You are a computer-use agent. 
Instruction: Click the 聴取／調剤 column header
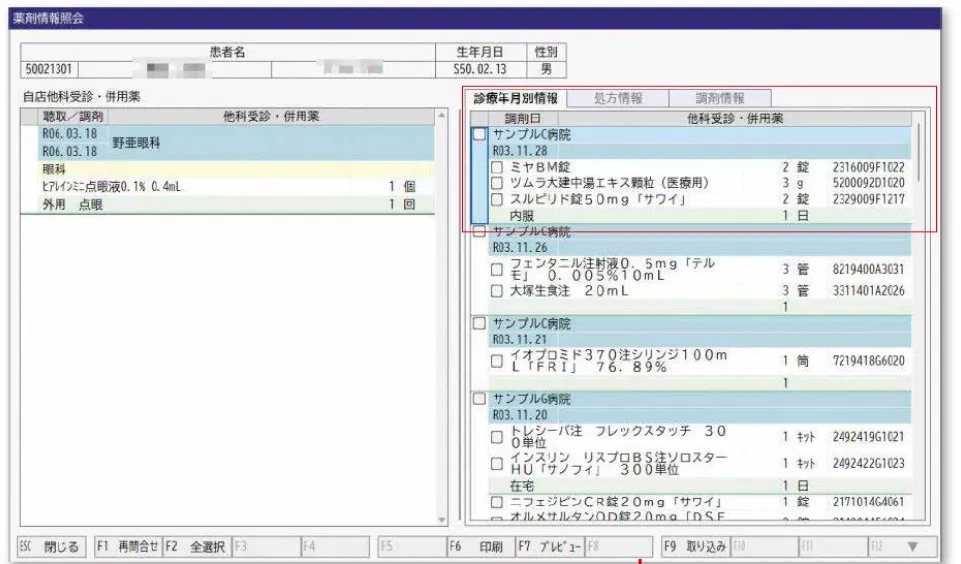(73, 116)
